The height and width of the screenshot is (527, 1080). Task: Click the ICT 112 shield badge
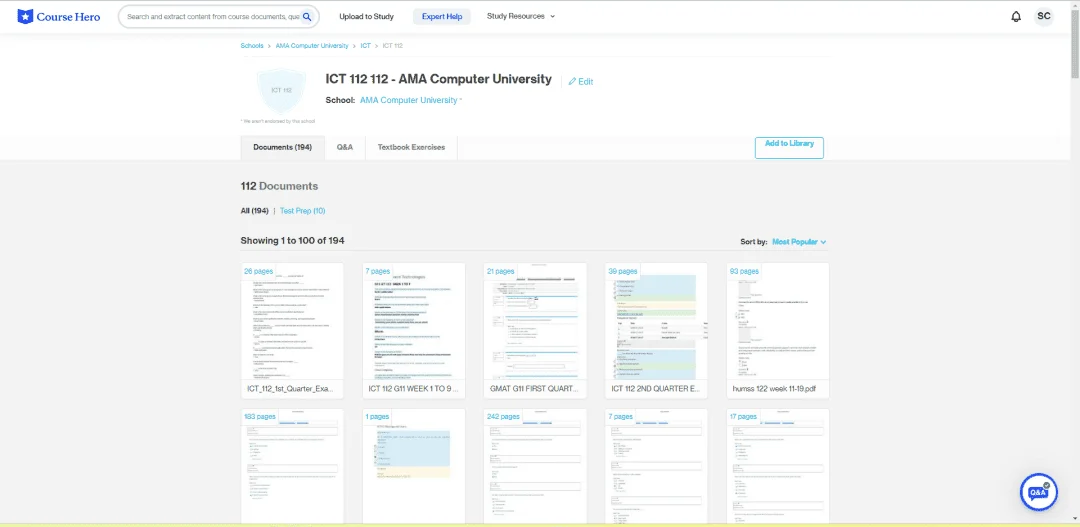[281, 90]
